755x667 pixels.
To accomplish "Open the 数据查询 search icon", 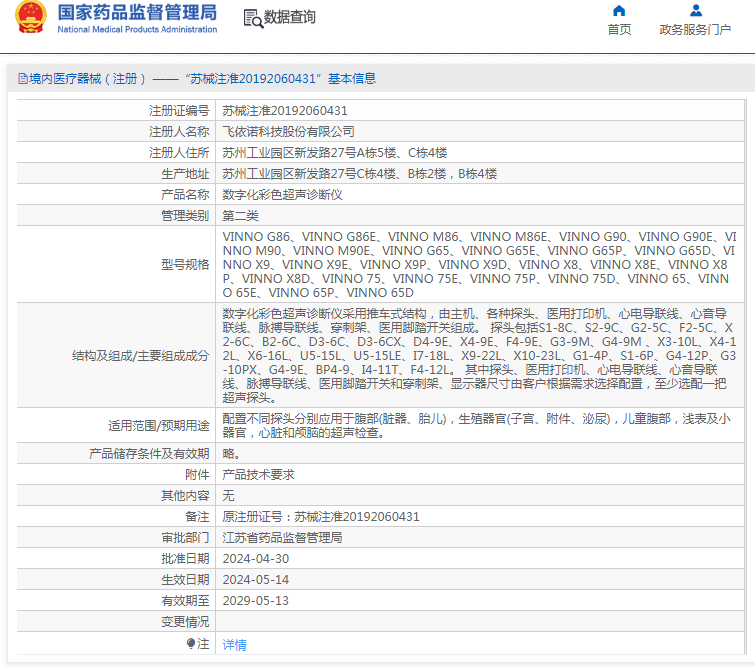I will click(x=253, y=18).
